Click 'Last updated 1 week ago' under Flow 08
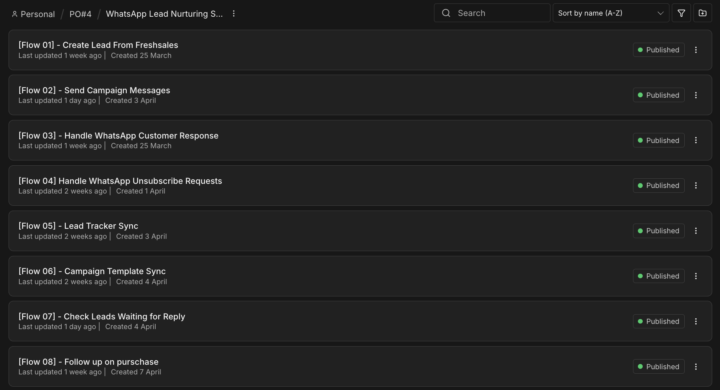 [x=60, y=372]
